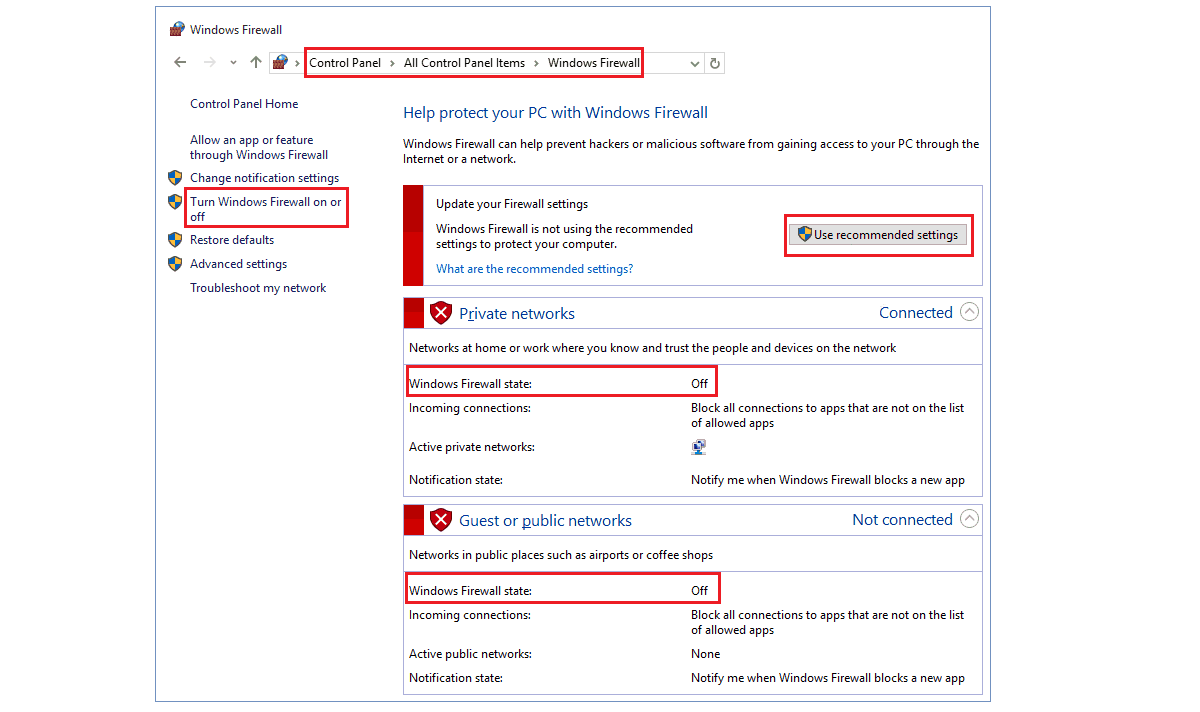Open Allow an app or feature through Windows Firewall
The height and width of the screenshot is (712, 1200).
pyautogui.click(x=259, y=147)
